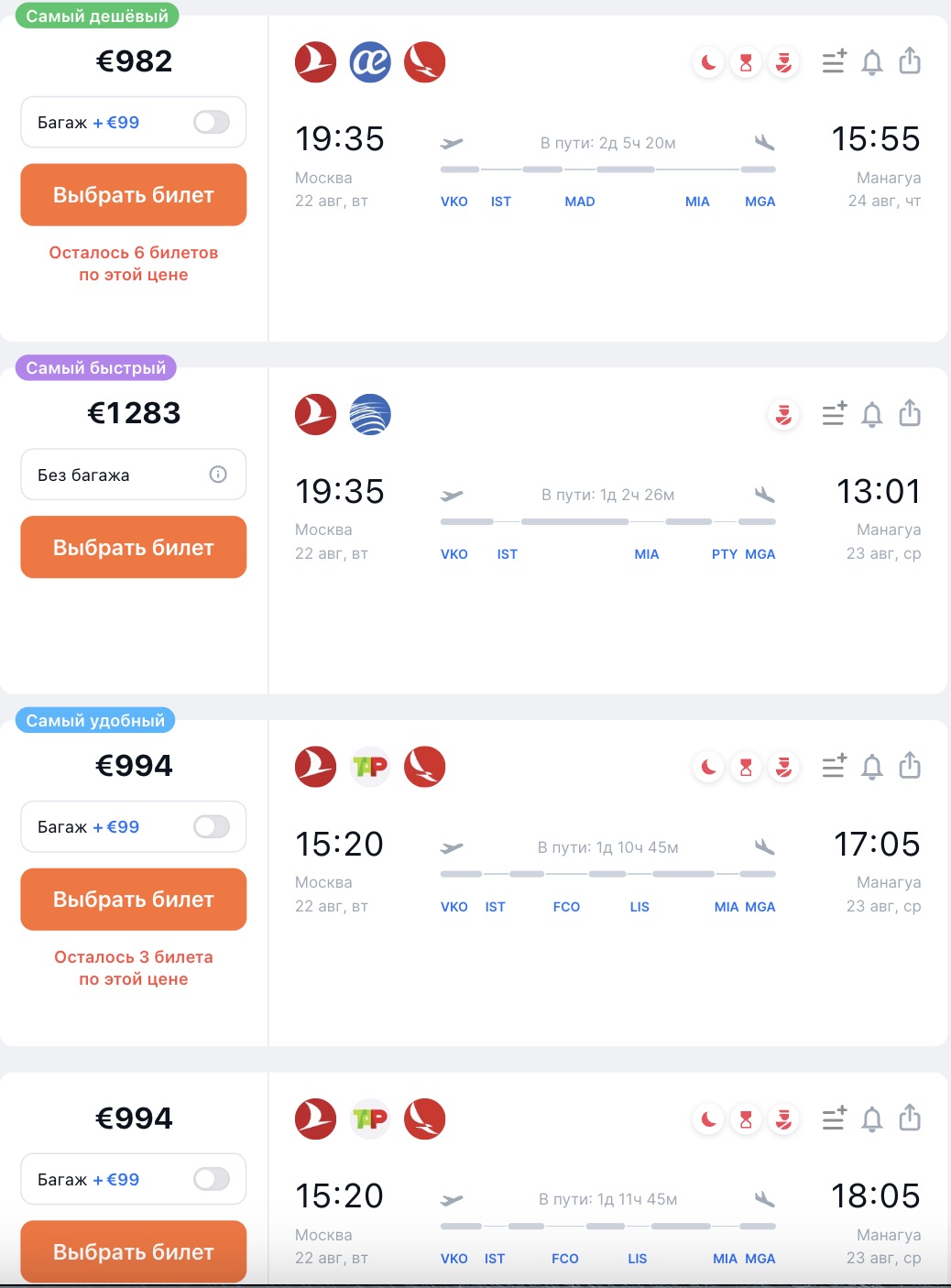Click the visa warning icon on the fastest flight

[x=782, y=415]
